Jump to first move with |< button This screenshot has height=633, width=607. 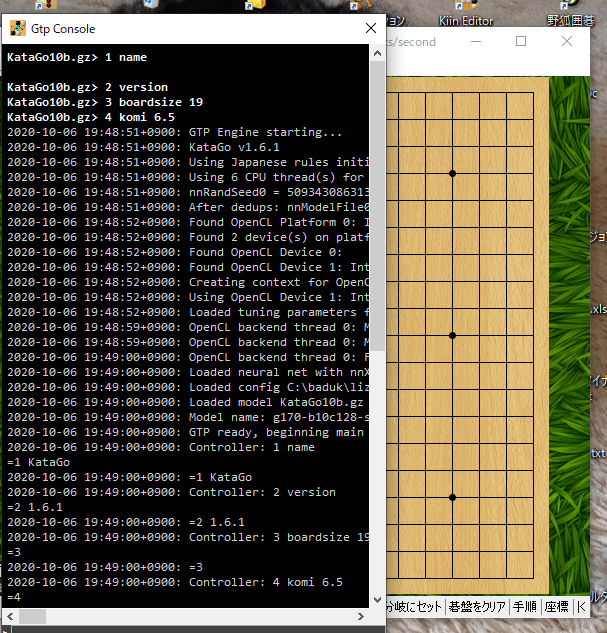click(581, 606)
